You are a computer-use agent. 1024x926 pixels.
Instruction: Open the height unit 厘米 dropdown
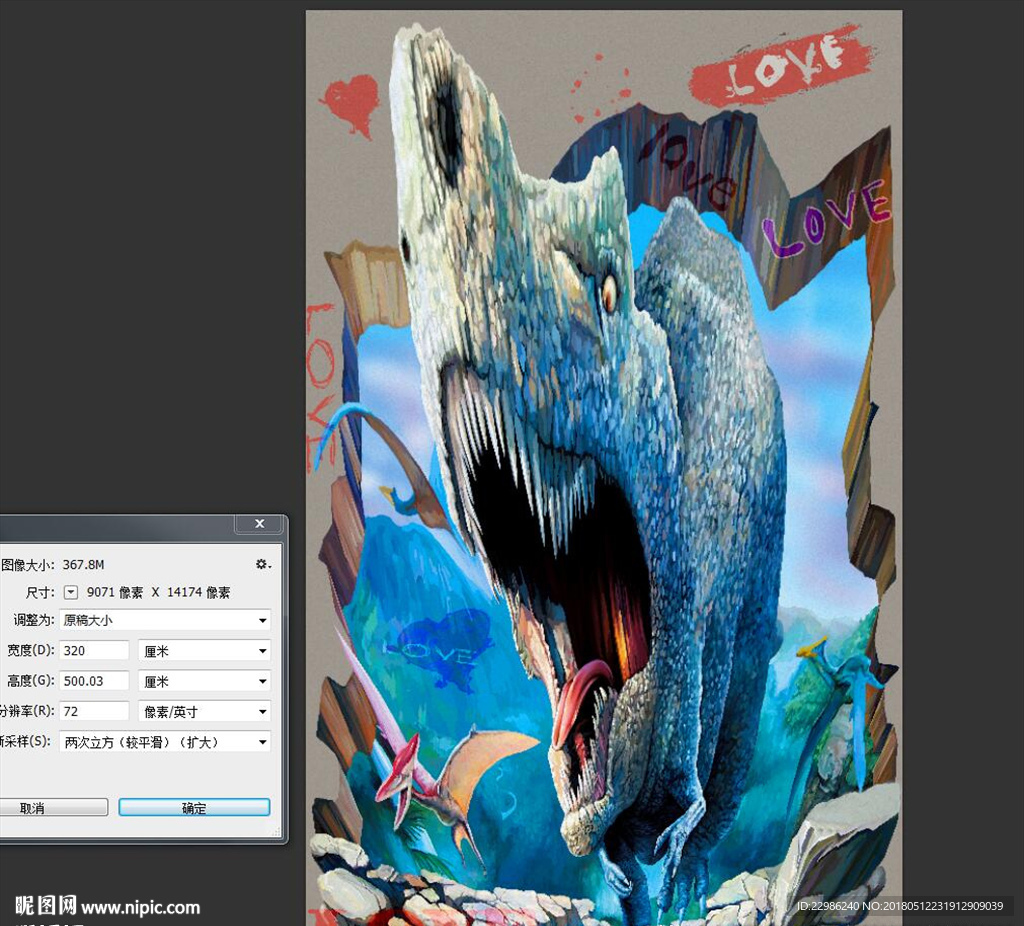point(204,681)
